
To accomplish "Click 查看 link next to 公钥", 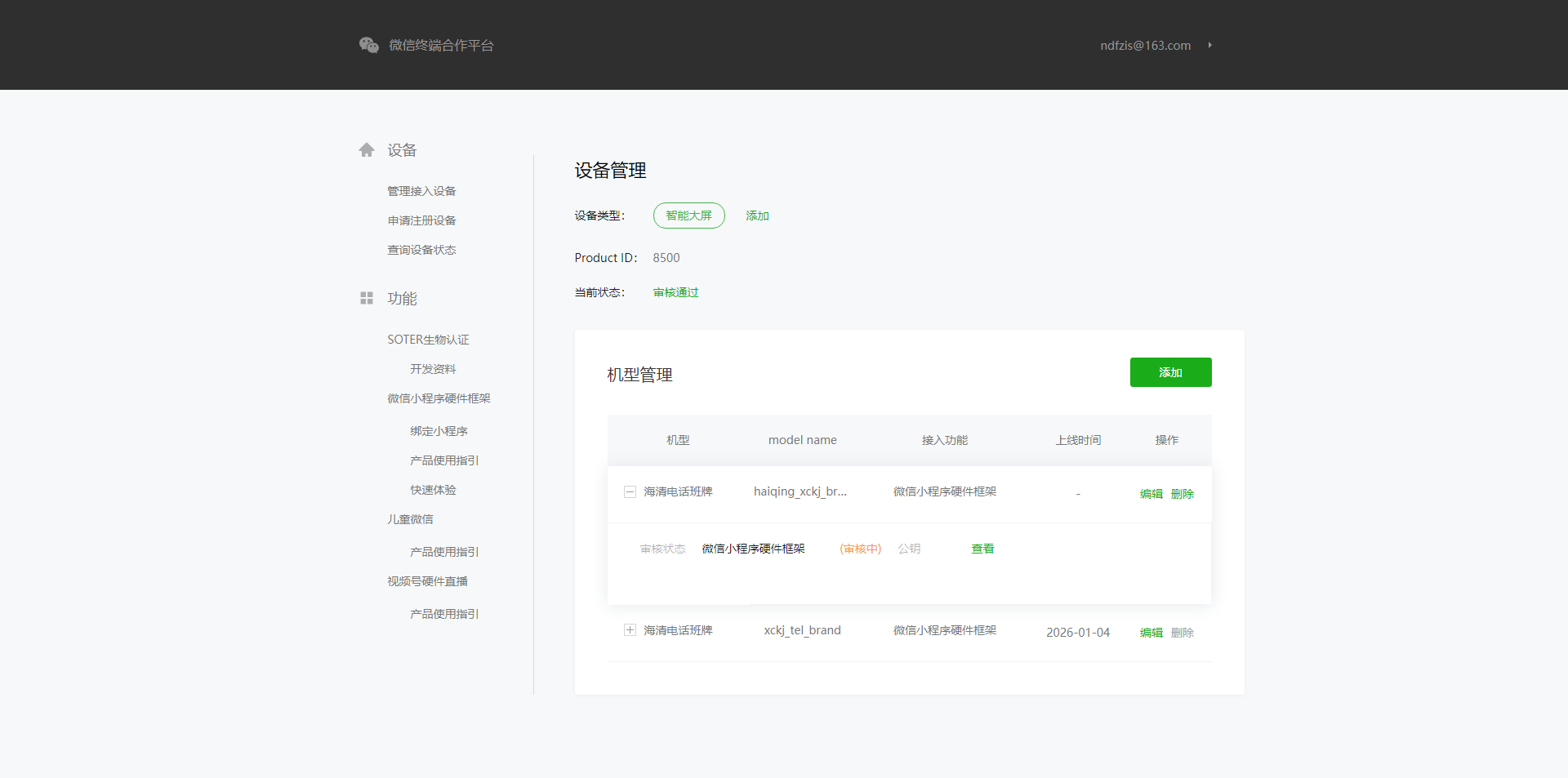I will click(x=982, y=549).
